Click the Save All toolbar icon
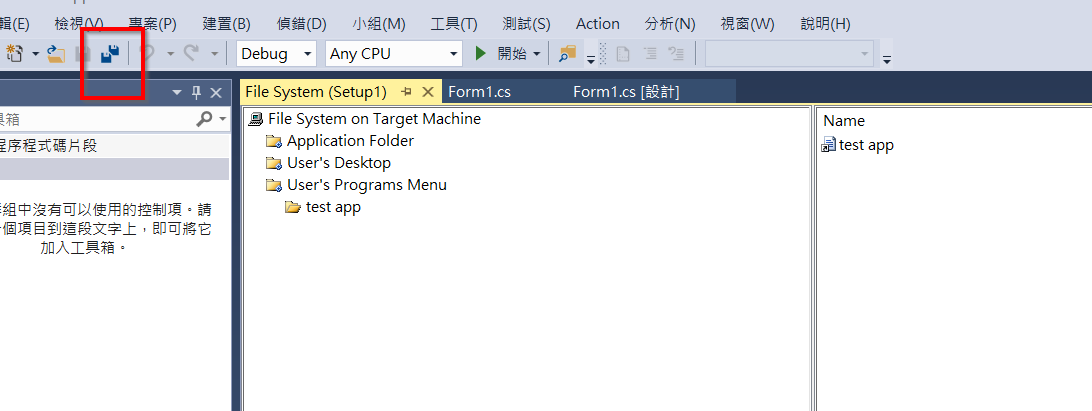1092x411 pixels. tap(110, 54)
